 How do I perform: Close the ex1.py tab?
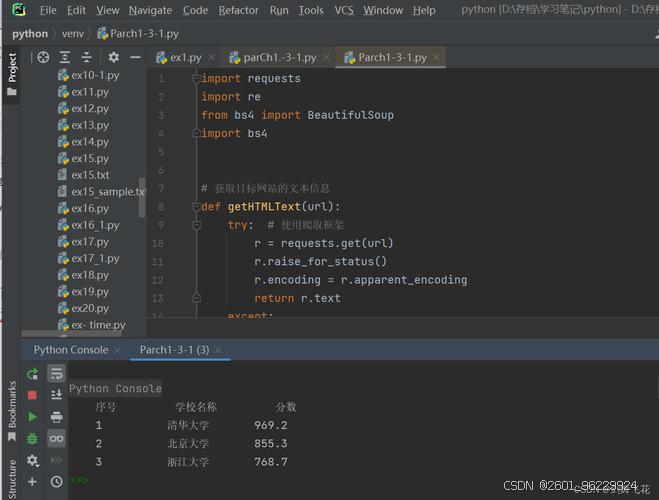(x=211, y=57)
